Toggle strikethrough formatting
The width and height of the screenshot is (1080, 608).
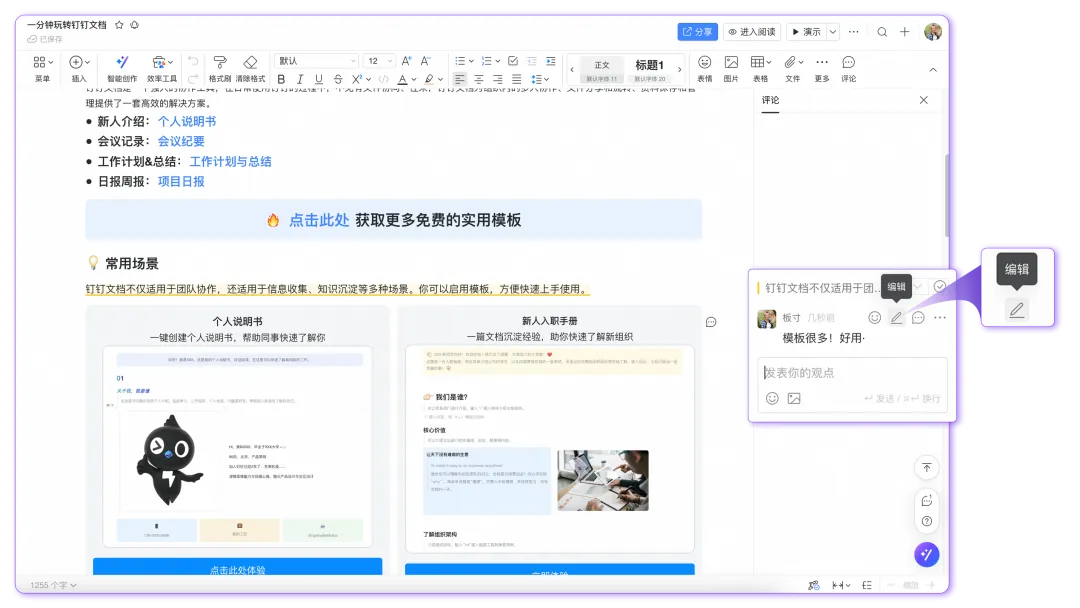338,79
